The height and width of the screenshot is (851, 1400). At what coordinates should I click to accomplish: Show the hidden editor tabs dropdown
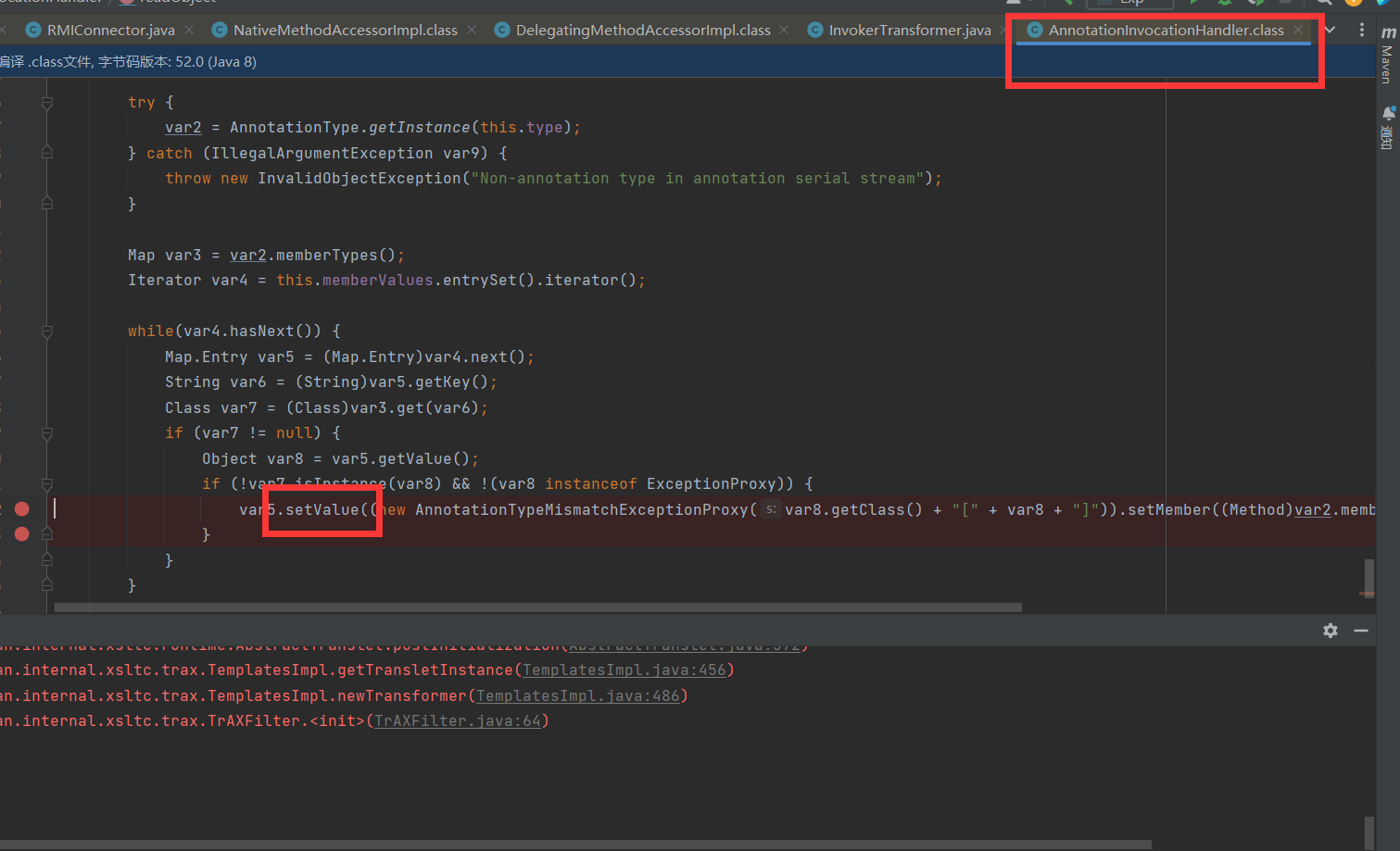point(1331,30)
